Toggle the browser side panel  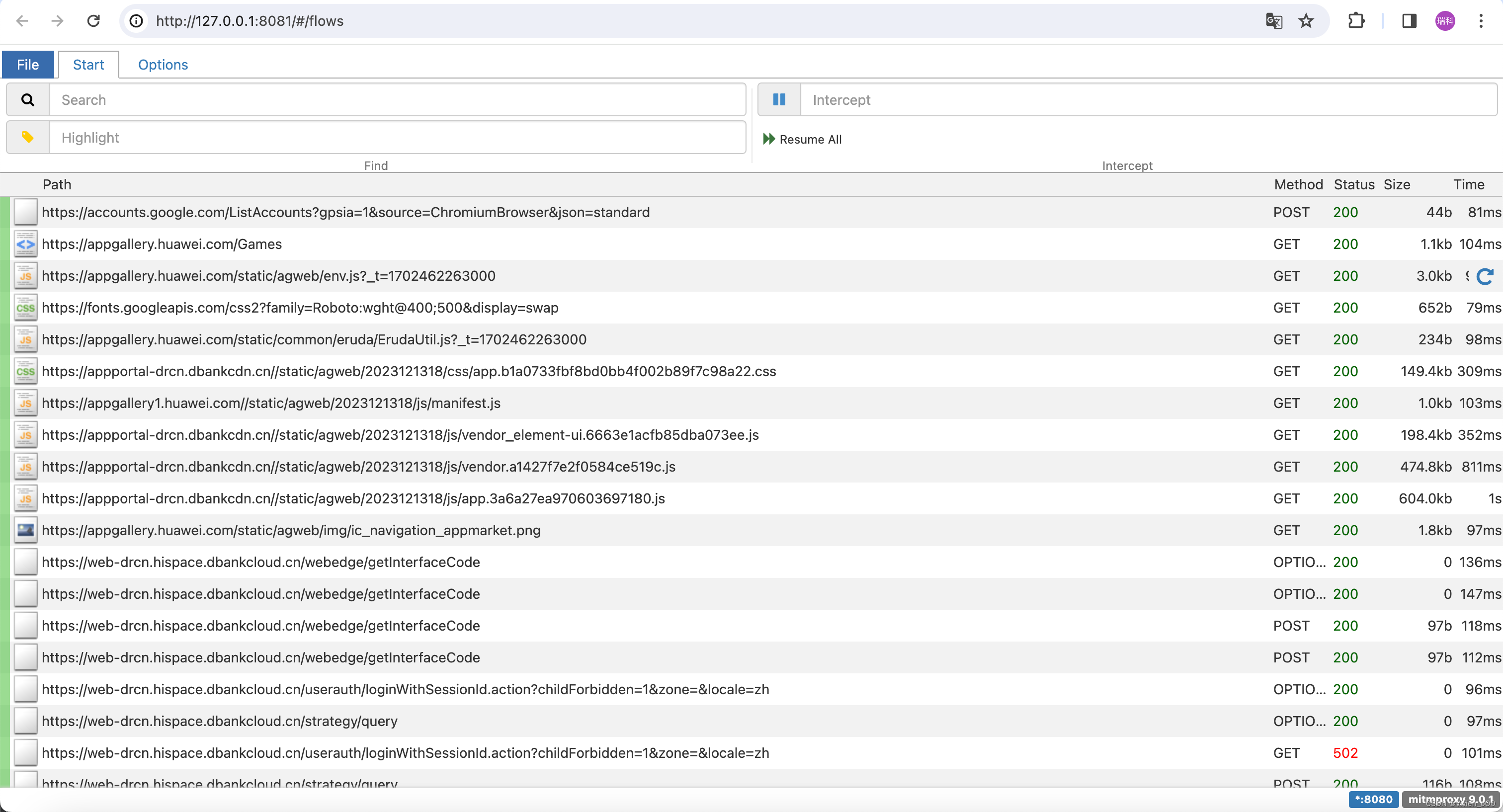click(1409, 21)
